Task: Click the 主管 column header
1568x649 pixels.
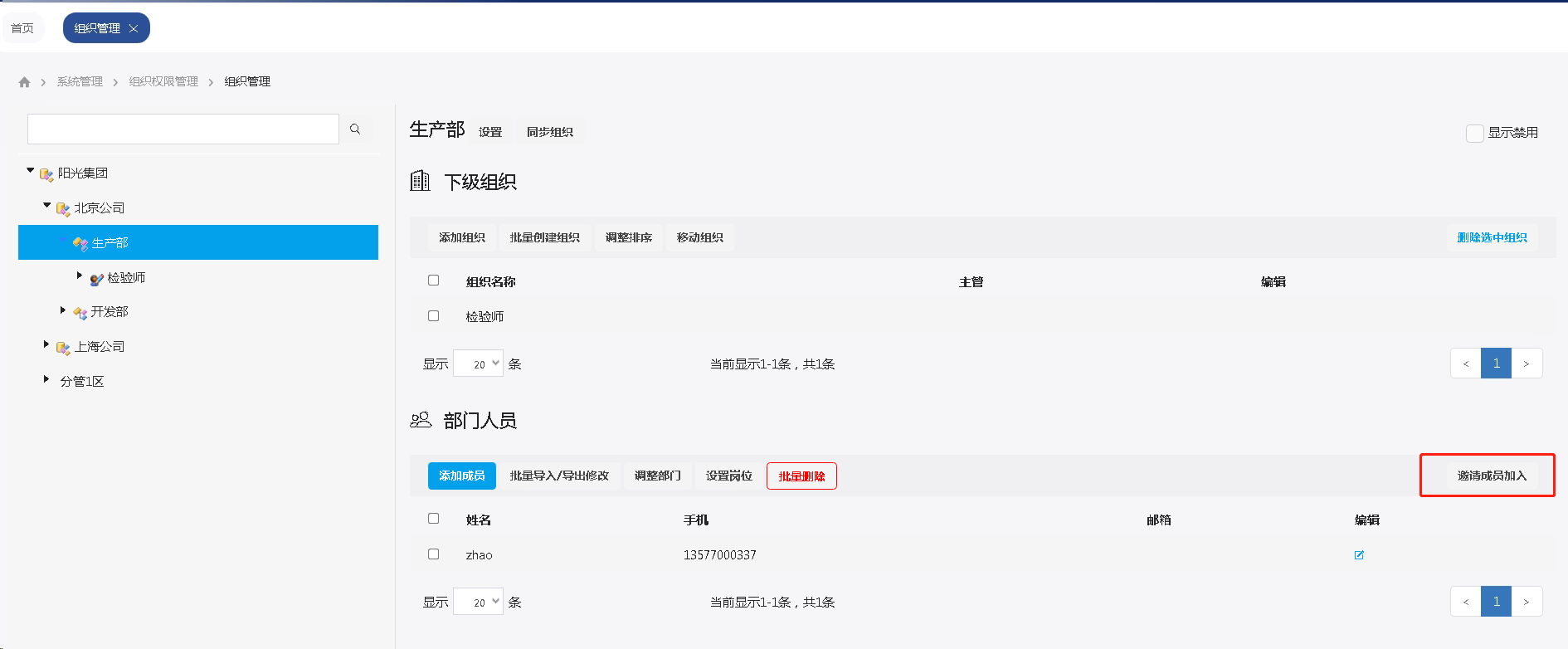Action: (971, 282)
